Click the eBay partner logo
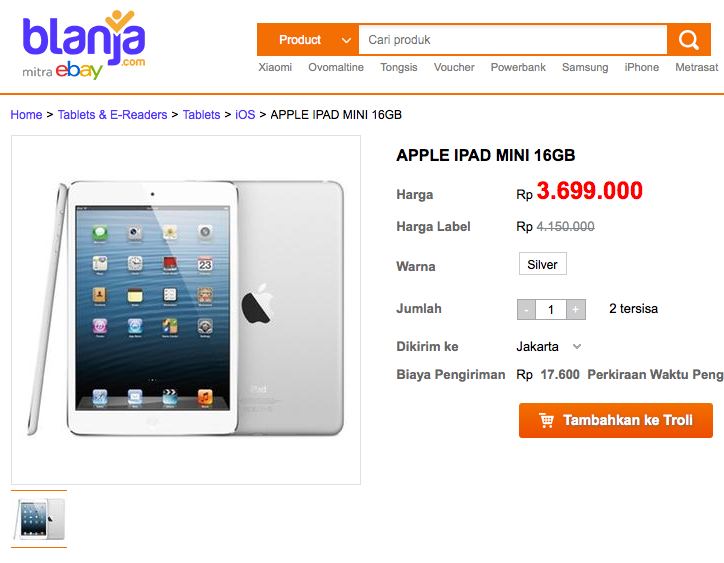 click(x=79, y=70)
